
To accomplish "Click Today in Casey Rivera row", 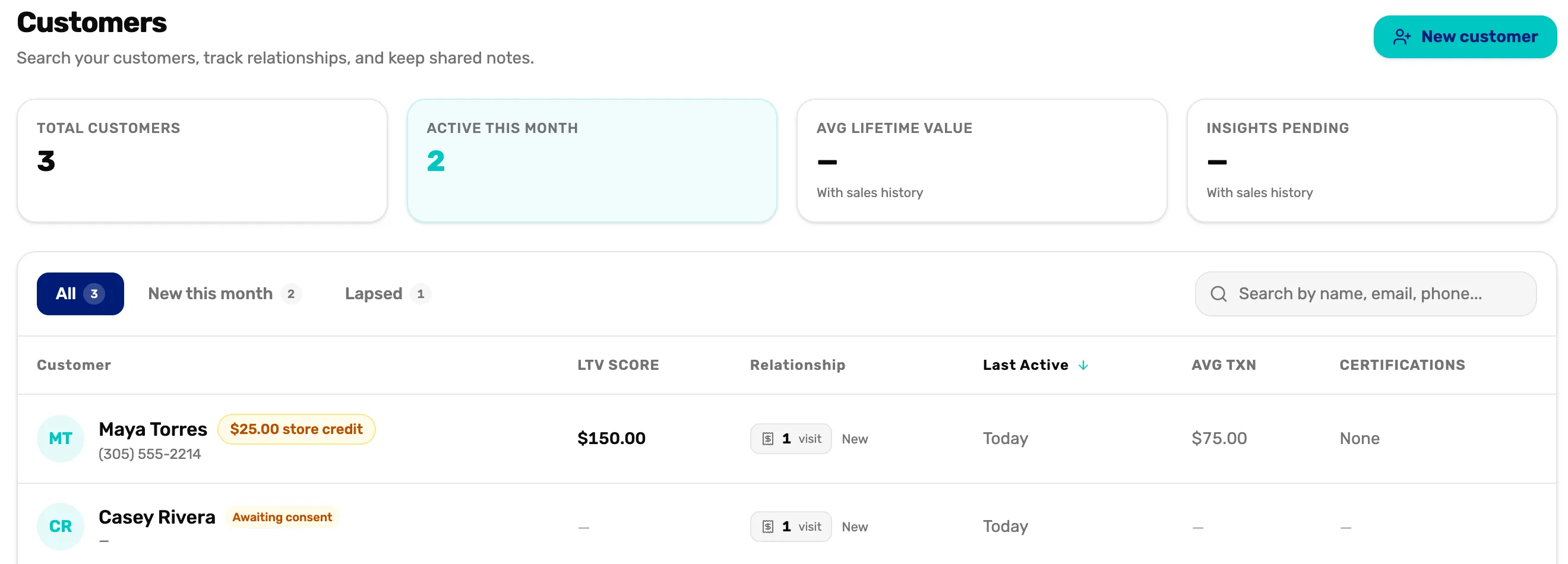I will coord(1005,526).
